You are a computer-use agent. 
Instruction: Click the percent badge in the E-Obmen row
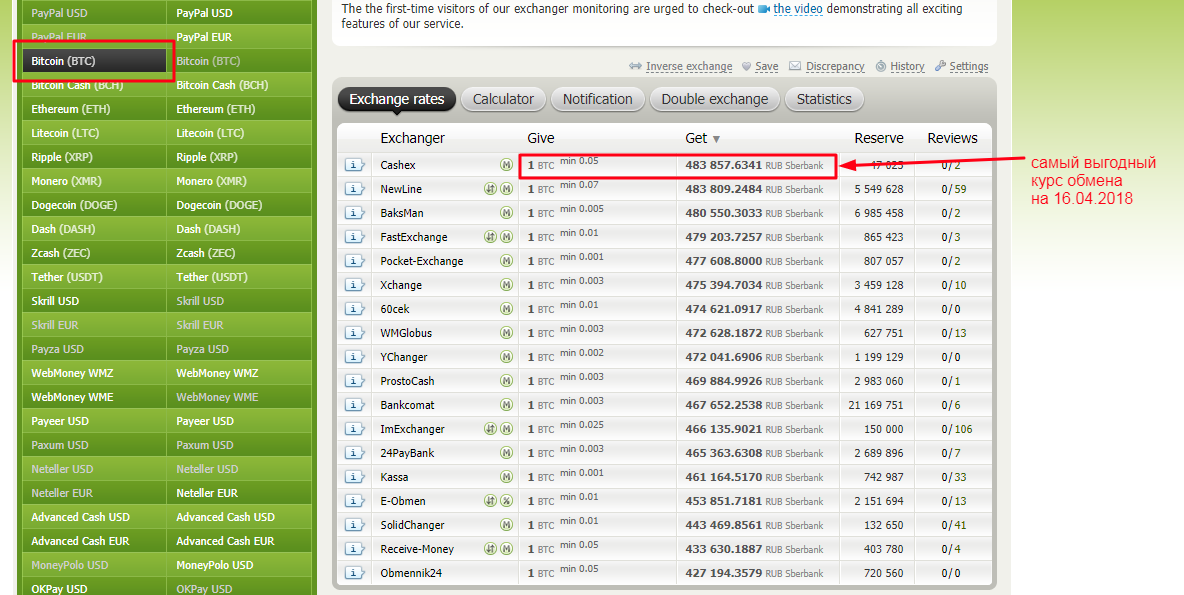[x=507, y=501]
